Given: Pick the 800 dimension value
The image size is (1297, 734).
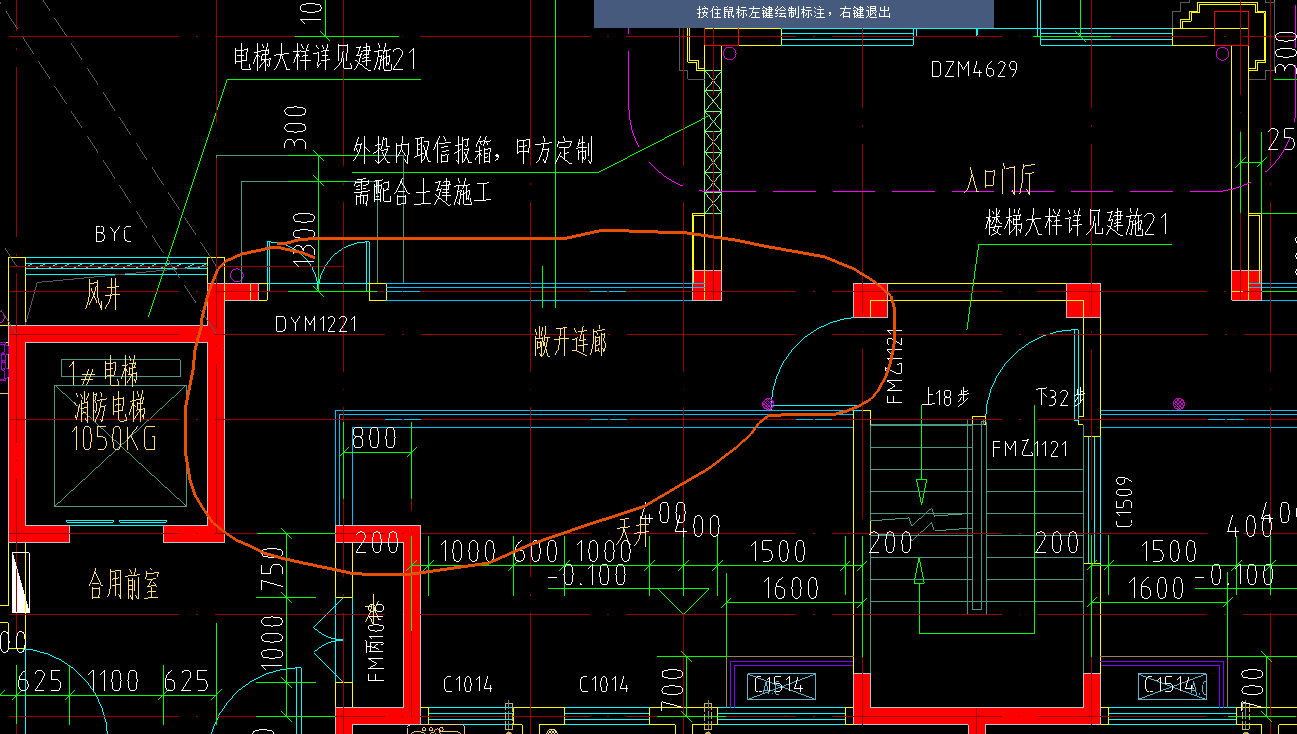Looking at the screenshot, I should pos(375,438).
